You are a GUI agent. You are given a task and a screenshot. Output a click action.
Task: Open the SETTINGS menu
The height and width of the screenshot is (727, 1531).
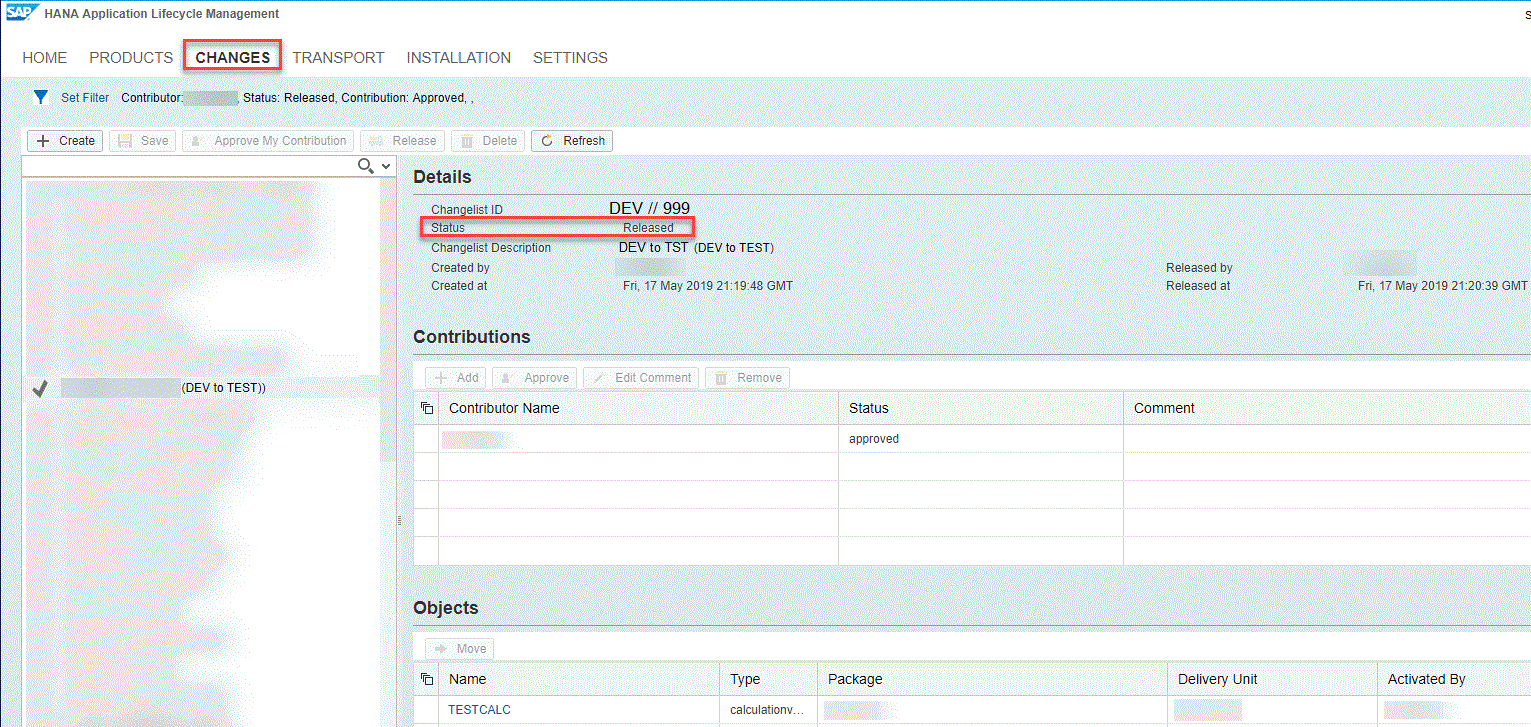click(570, 58)
